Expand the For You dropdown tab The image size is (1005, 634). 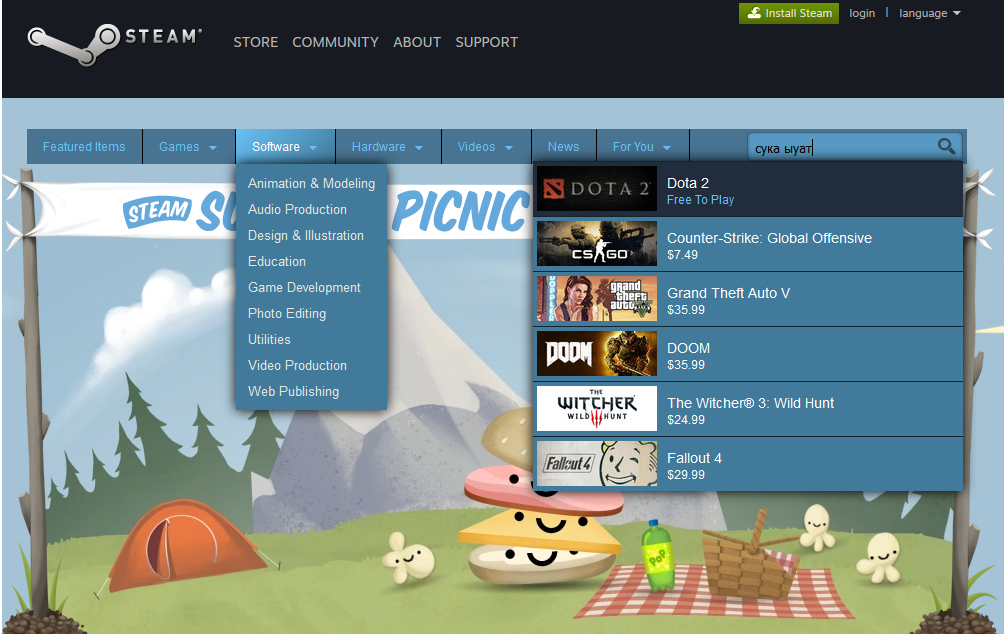click(x=642, y=147)
